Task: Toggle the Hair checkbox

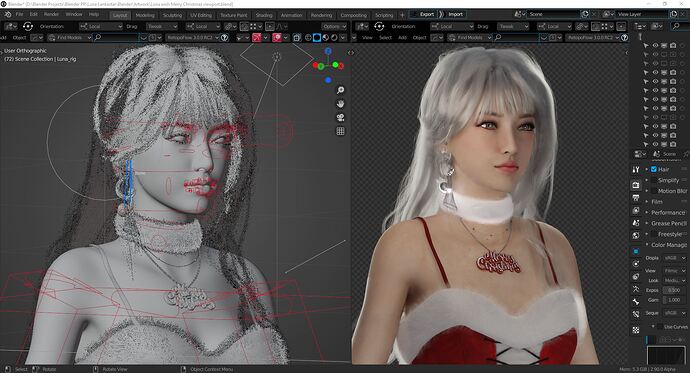Action: tap(654, 169)
